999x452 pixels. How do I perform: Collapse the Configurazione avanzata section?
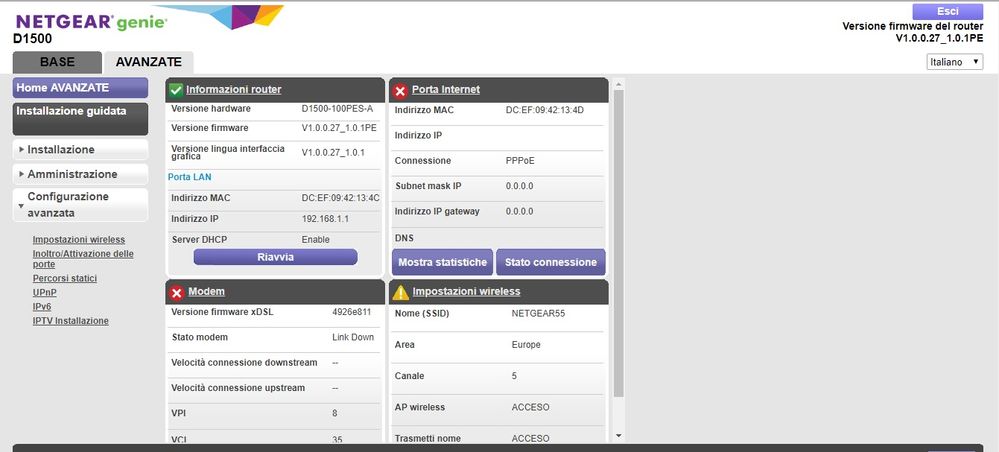pos(80,205)
